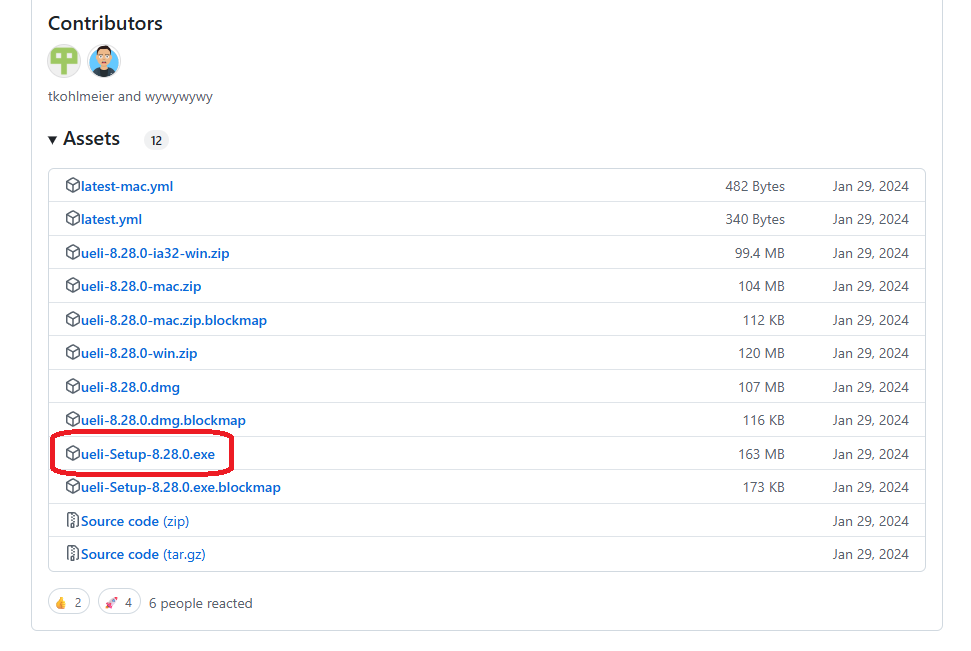Image resolution: width=971 pixels, height=651 pixels.
Task: Download latest.yml file
Action: point(111,219)
